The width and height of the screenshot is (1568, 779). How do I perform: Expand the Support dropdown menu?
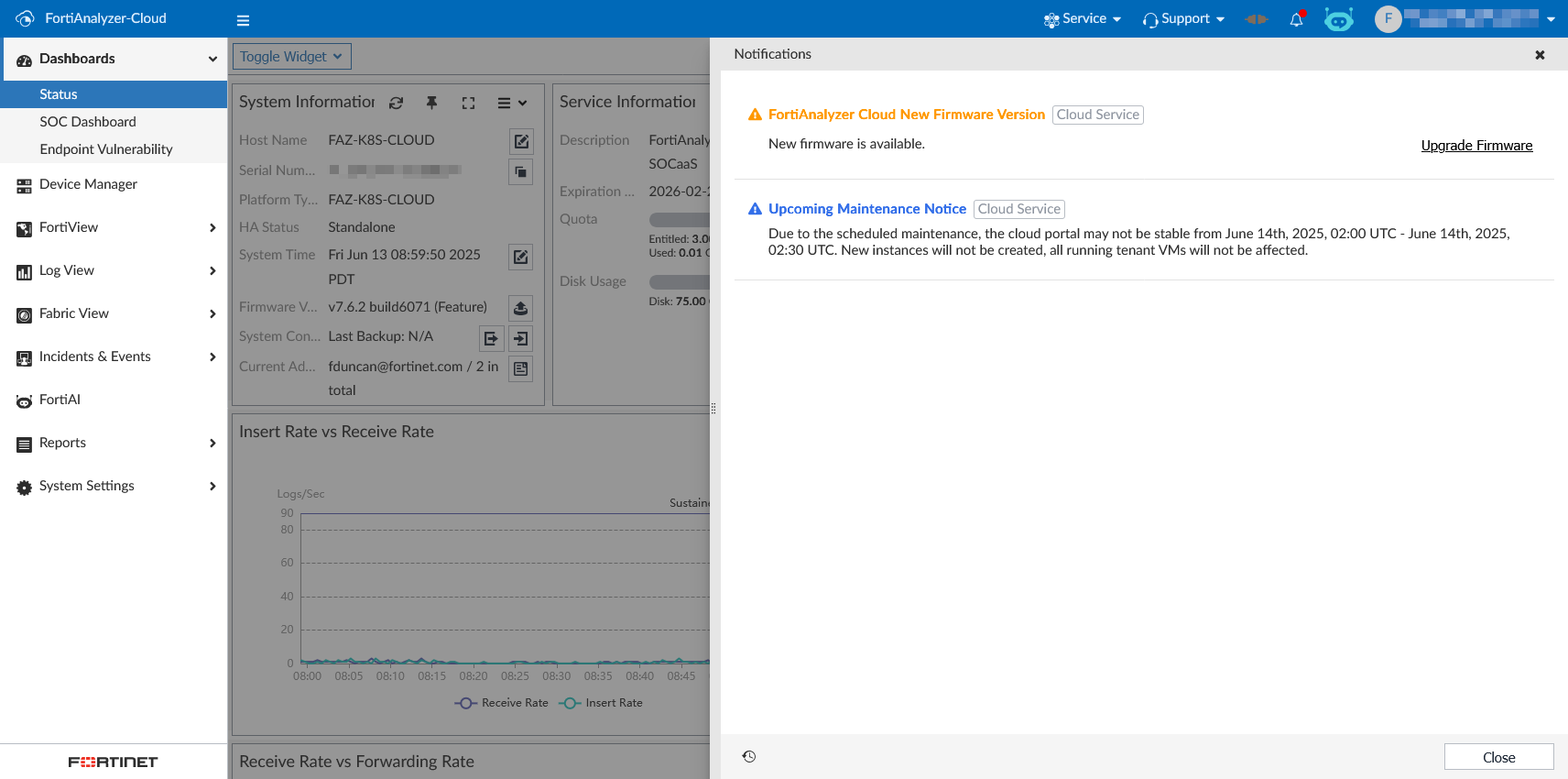pos(1183,19)
